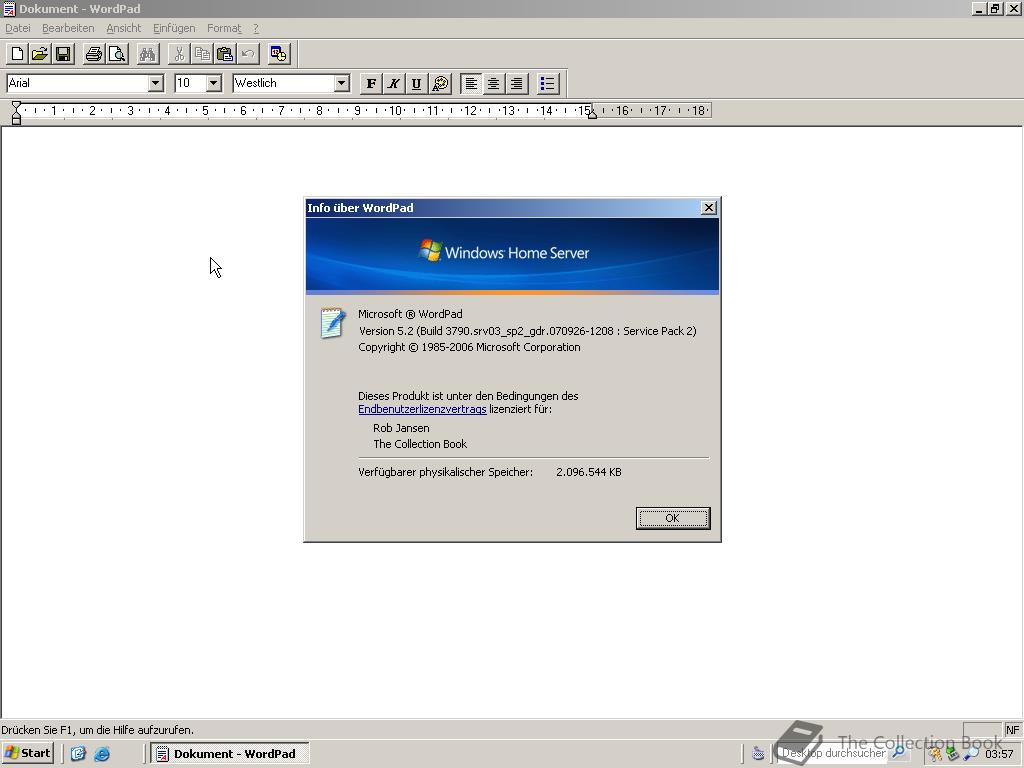Click the WordPad title bar document icon
This screenshot has width=1024, height=768.
(x=9, y=8)
